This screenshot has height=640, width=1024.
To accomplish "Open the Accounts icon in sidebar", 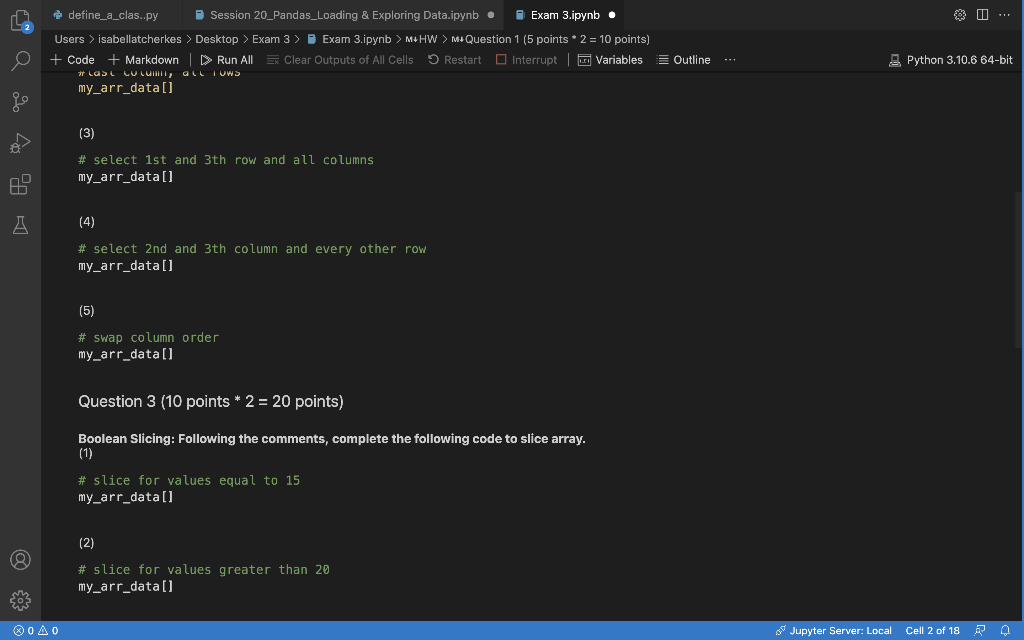I will (x=20, y=559).
